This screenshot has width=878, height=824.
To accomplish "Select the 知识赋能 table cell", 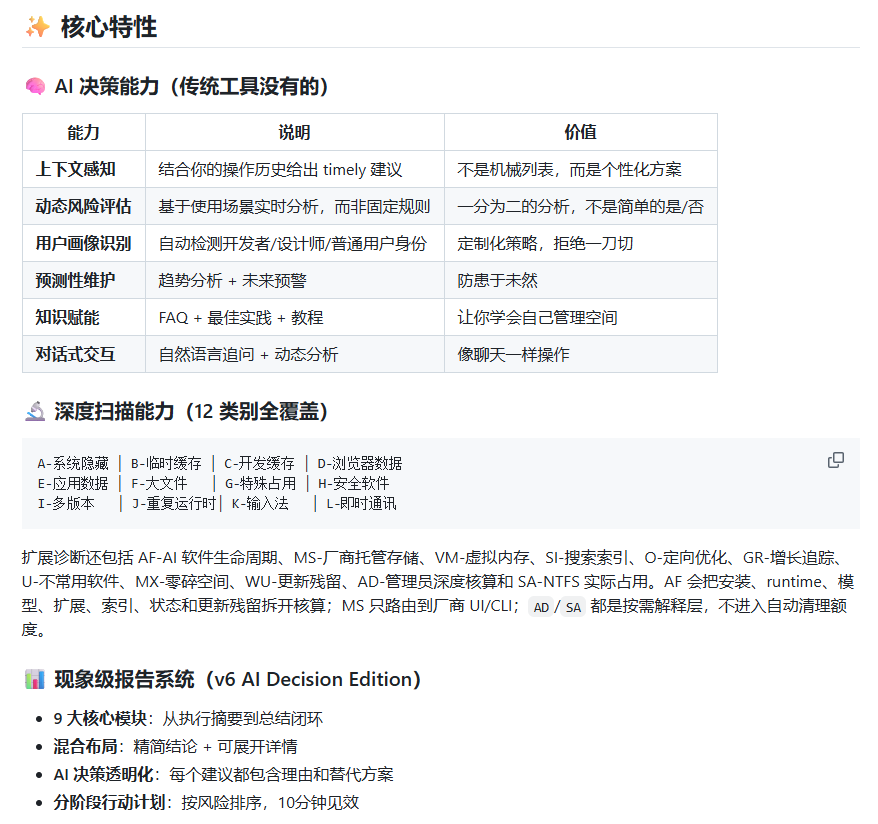I will point(84,317).
